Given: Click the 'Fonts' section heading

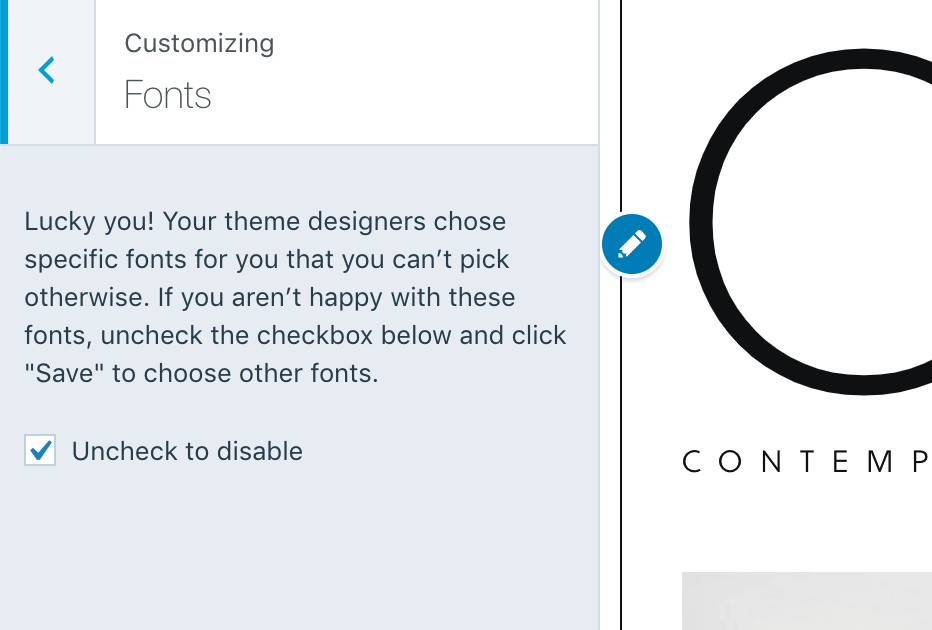Looking at the screenshot, I should (x=168, y=95).
